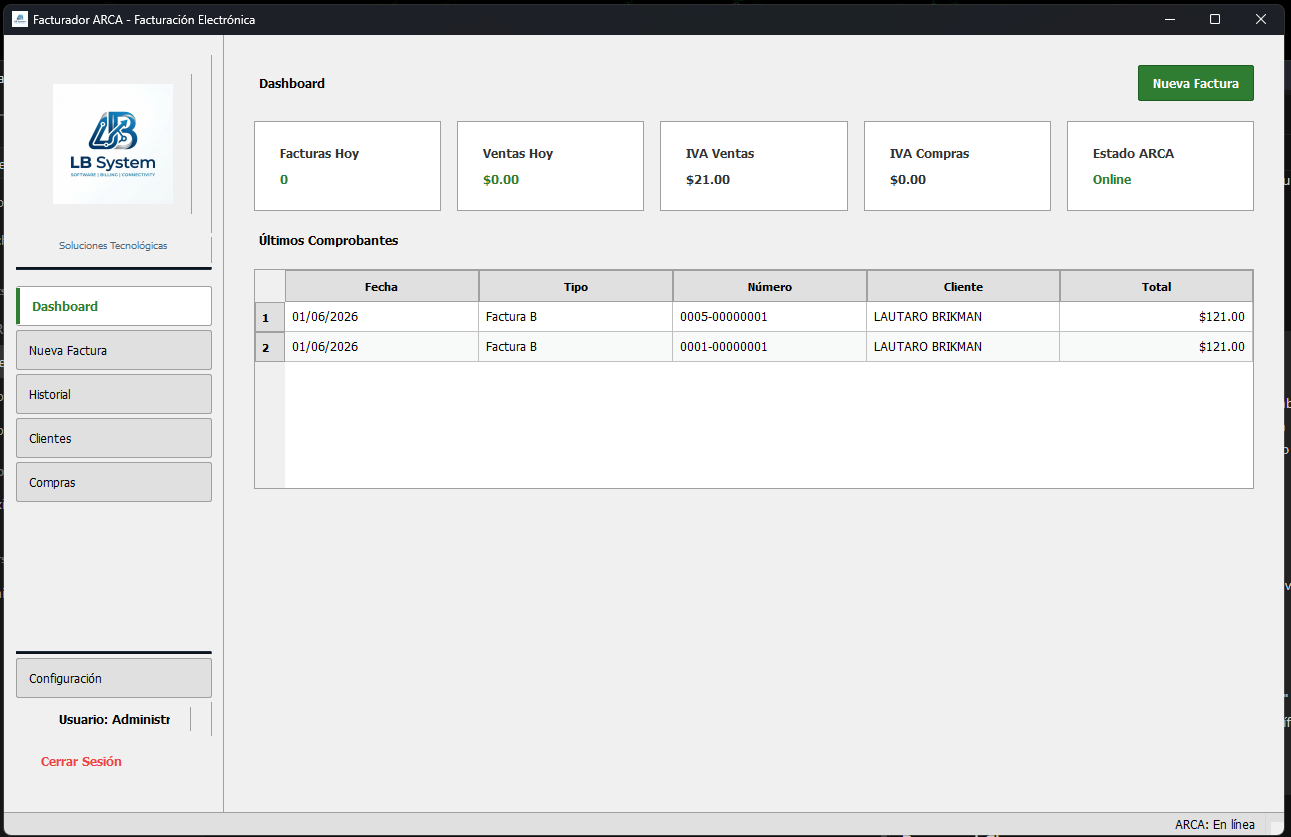Click the date cell in row 1
This screenshot has width=1291, height=837.
click(x=381, y=317)
